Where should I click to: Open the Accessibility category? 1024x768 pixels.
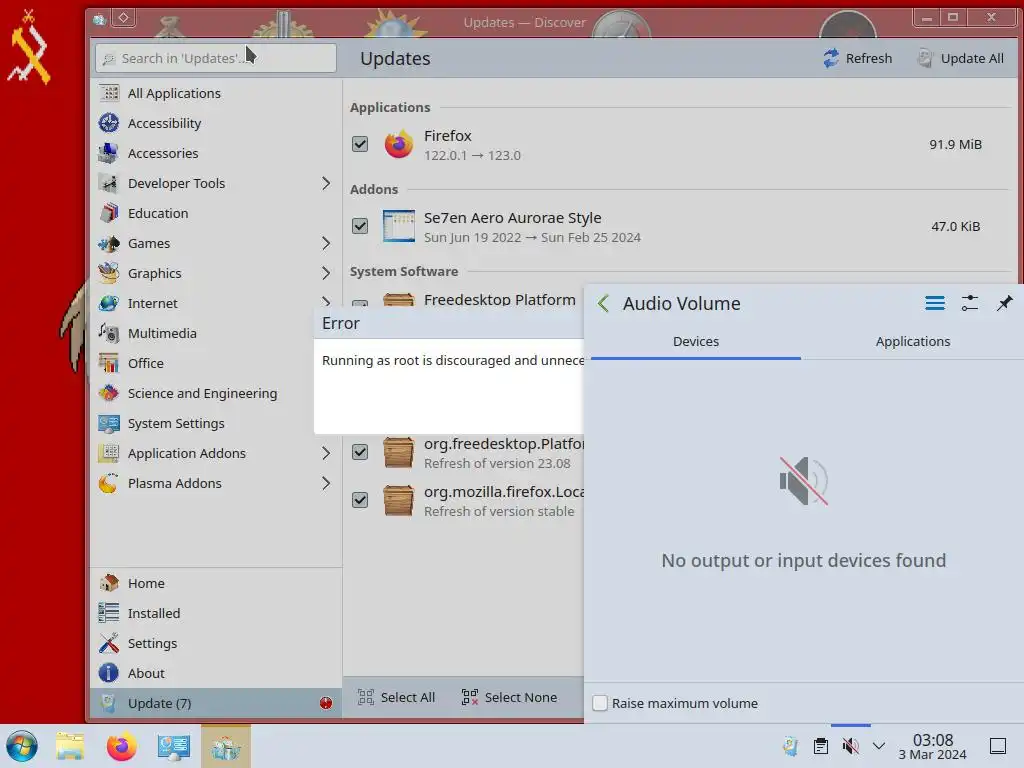coord(216,123)
